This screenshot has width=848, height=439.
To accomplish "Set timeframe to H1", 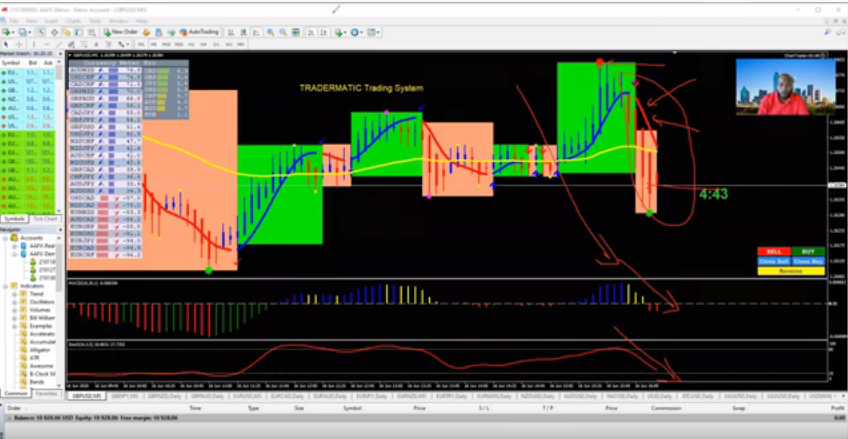I will click(191, 44).
